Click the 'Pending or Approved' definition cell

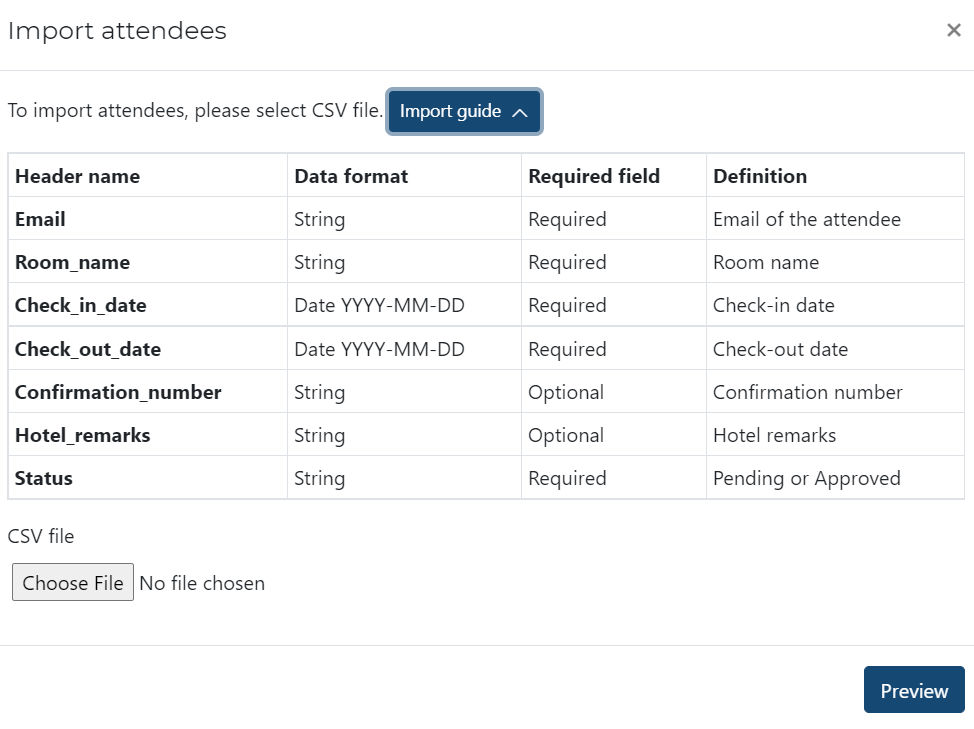coord(806,478)
